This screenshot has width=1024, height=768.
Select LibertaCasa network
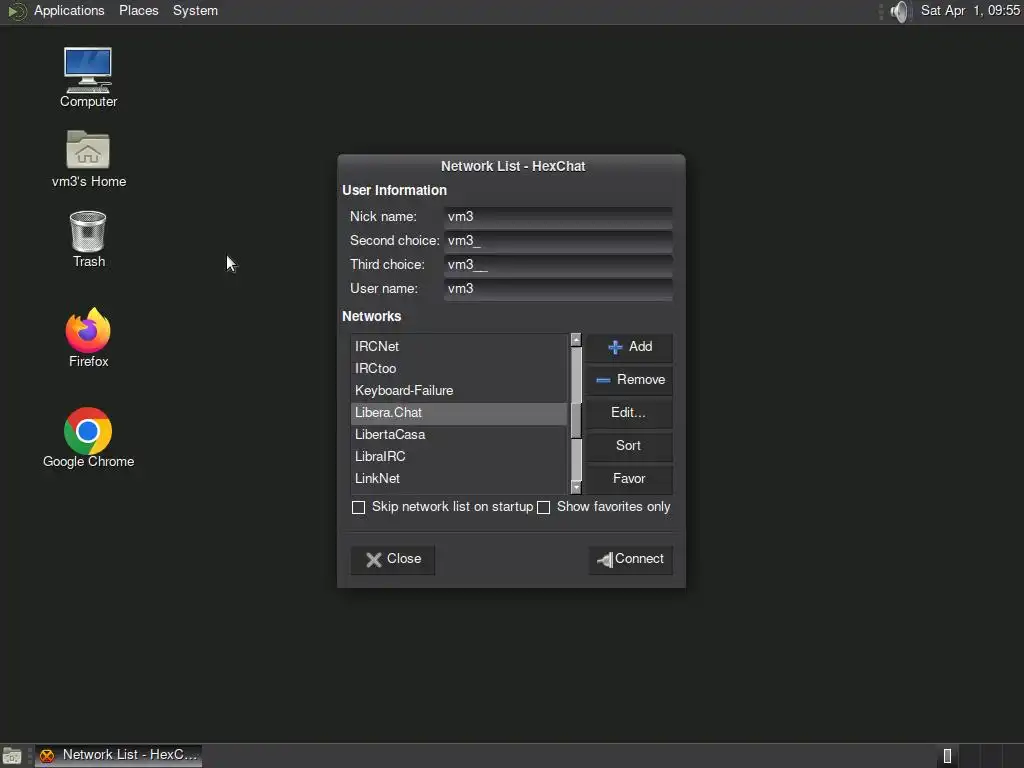coord(459,435)
